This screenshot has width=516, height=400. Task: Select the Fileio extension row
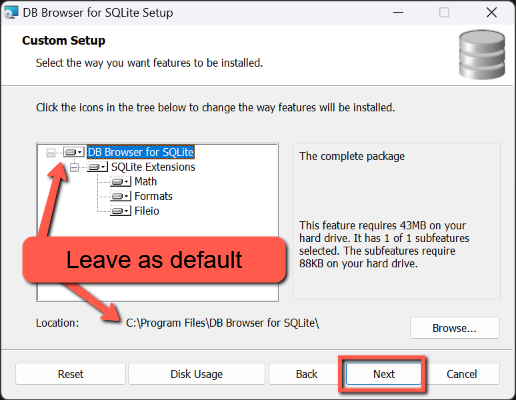pos(147,211)
